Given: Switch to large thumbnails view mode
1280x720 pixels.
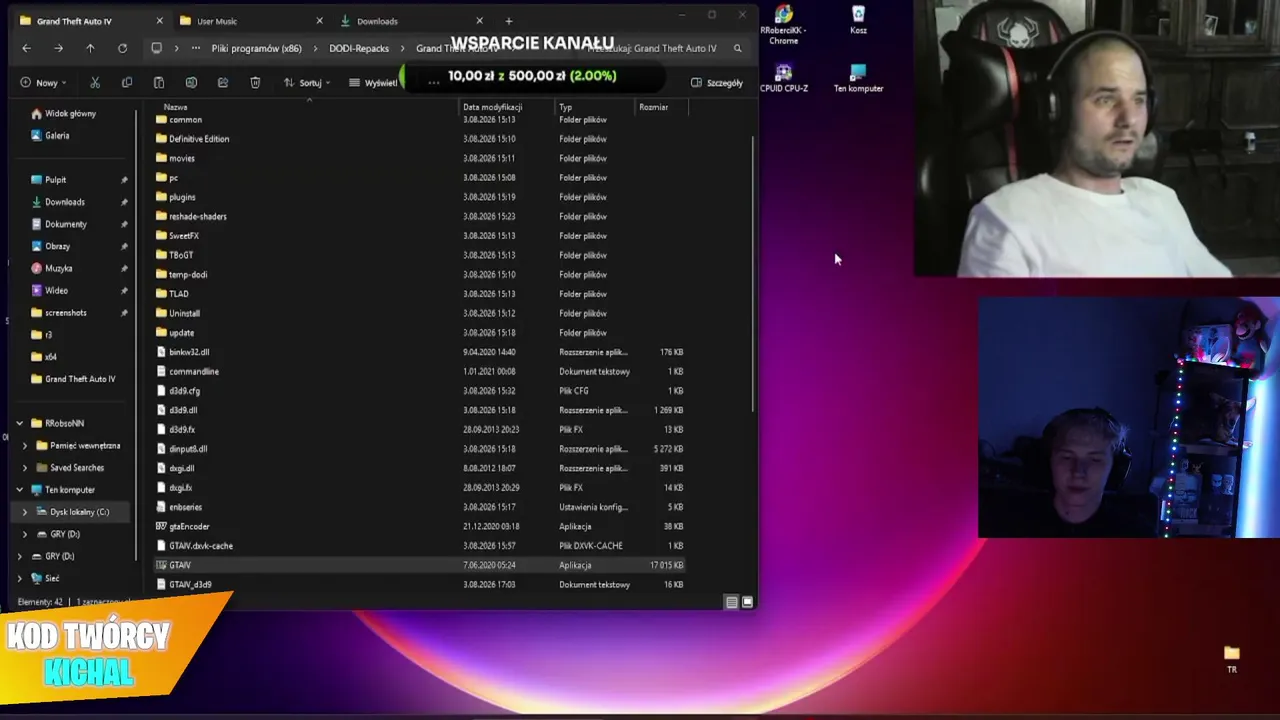Looking at the screenshot, I should pyautogui.click(x=747, y=602).
